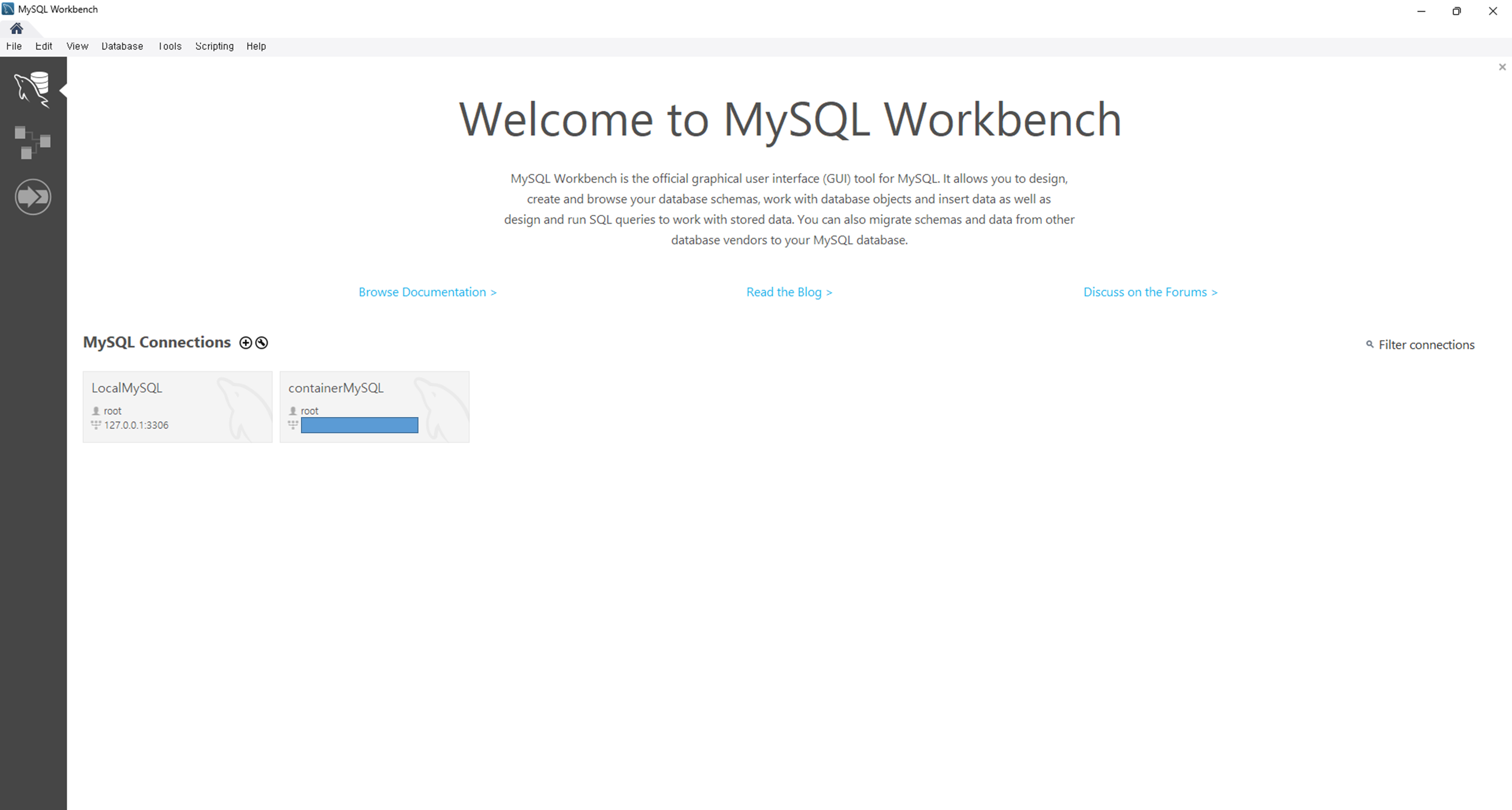The image size is (1512, 810).
Task: Open the Models sidebar view
Action: tap(32, 142)
